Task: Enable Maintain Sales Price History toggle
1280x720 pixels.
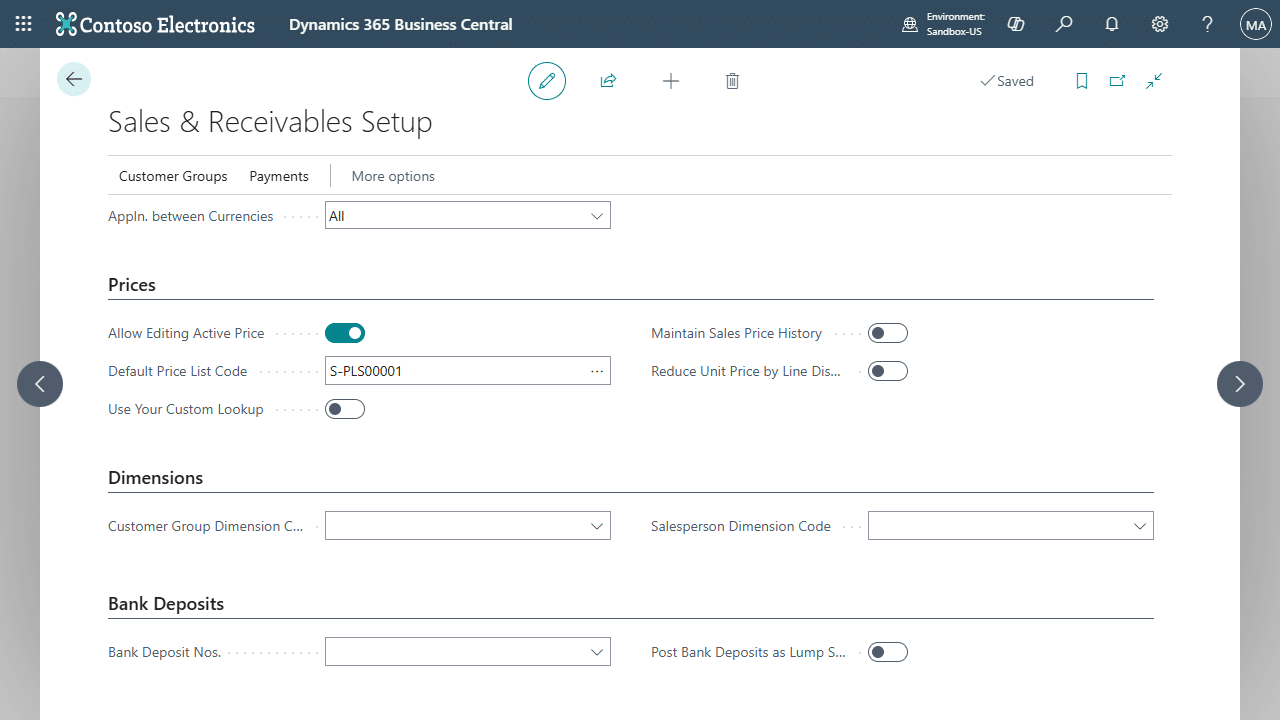Action: click(887, 333)
